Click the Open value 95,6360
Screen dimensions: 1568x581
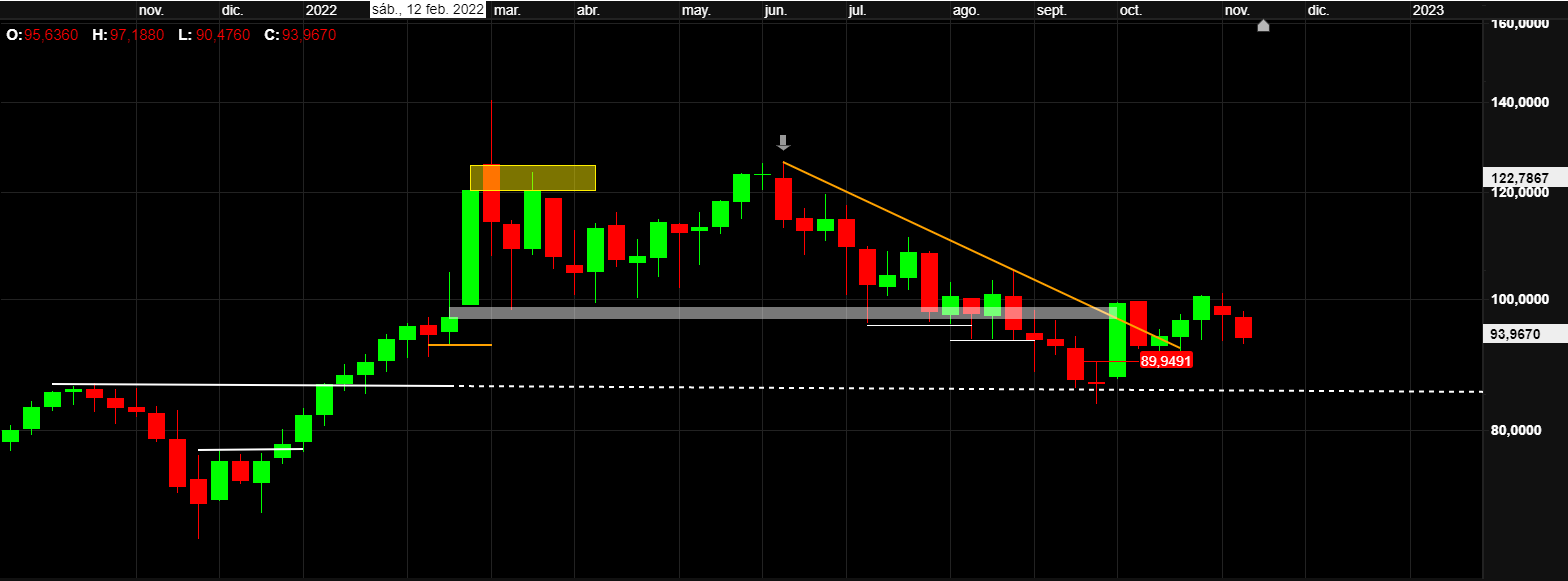pos(52,34)
